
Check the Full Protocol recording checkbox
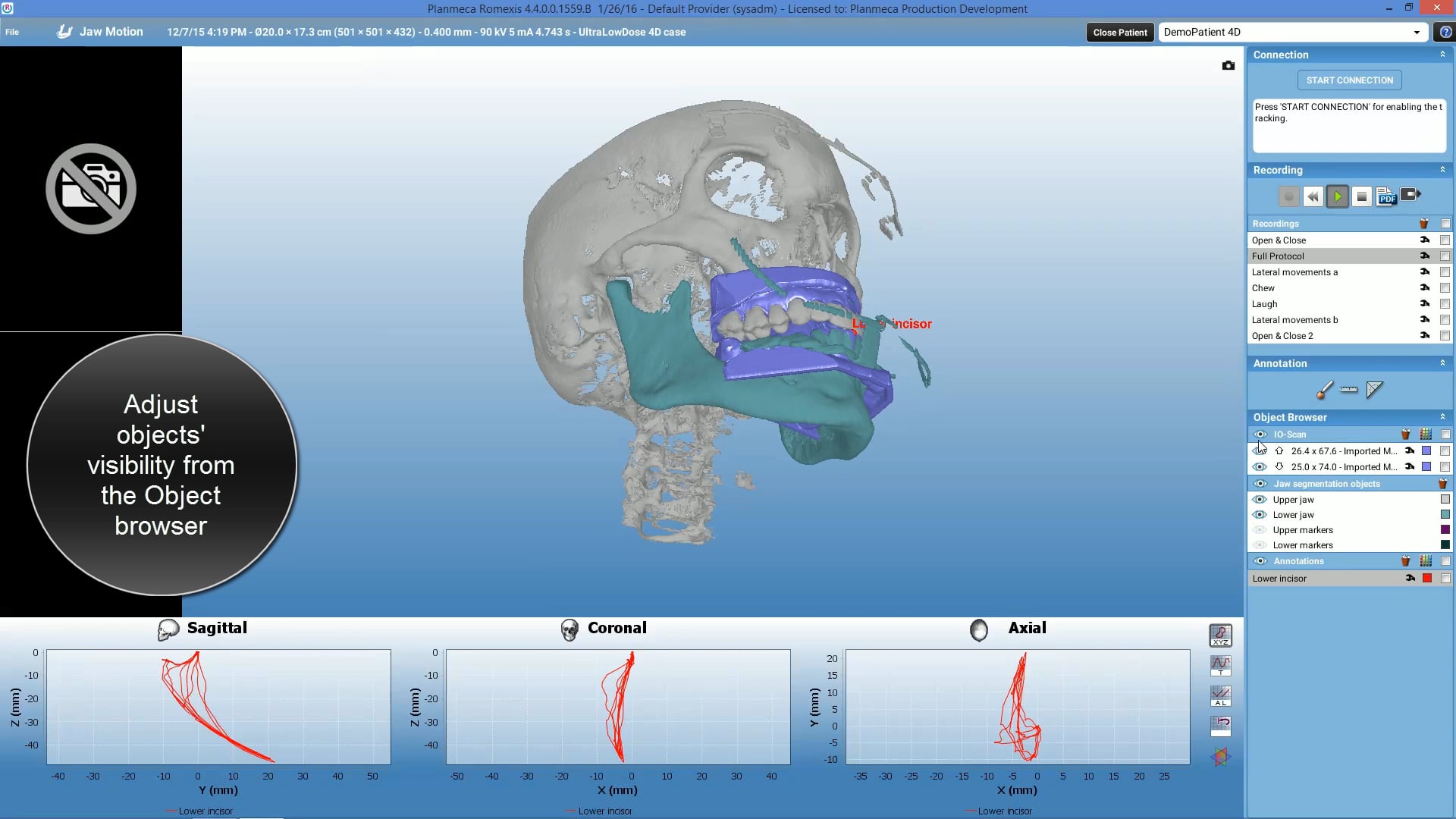[x=1444, y=256]
